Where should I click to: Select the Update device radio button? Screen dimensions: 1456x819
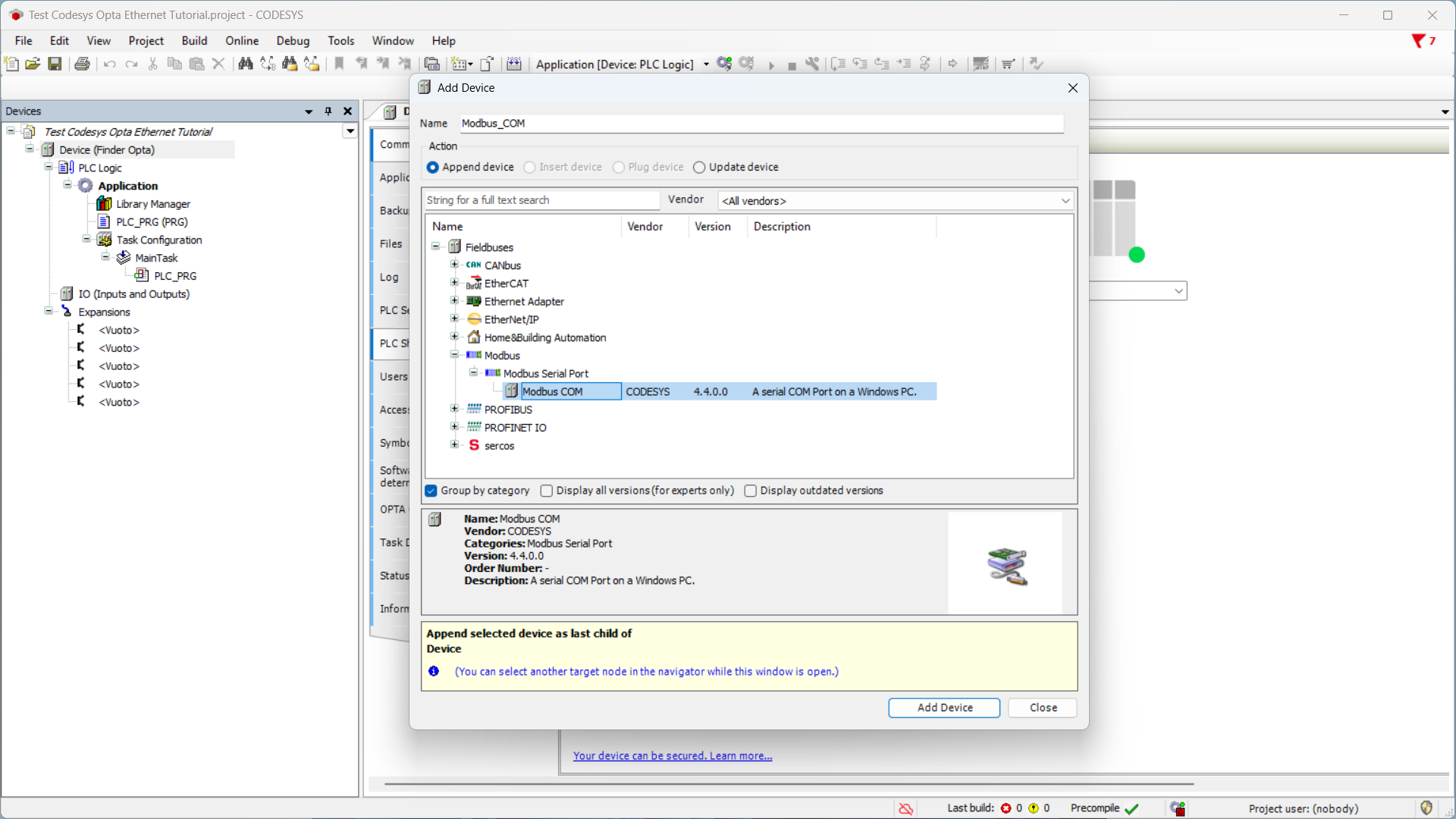pyautogui.click(x=699, y=168)
